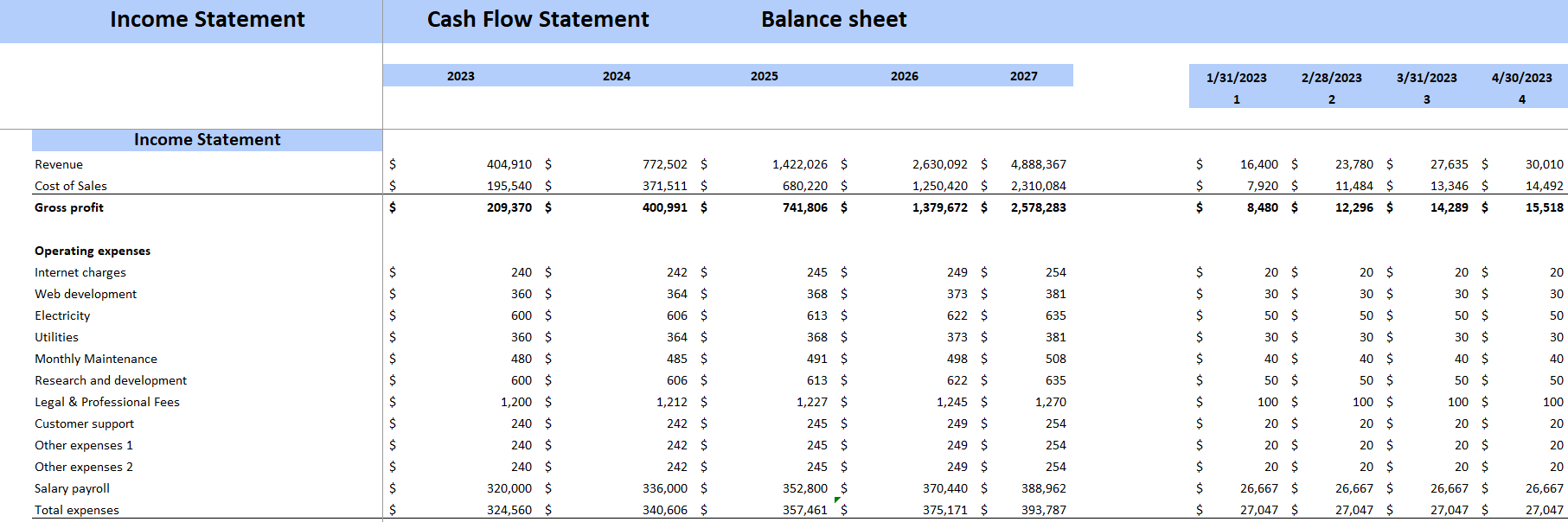Screen dimensions: 1568x522
Task: Select the Gross profit row label
Action: coord(69,207)
